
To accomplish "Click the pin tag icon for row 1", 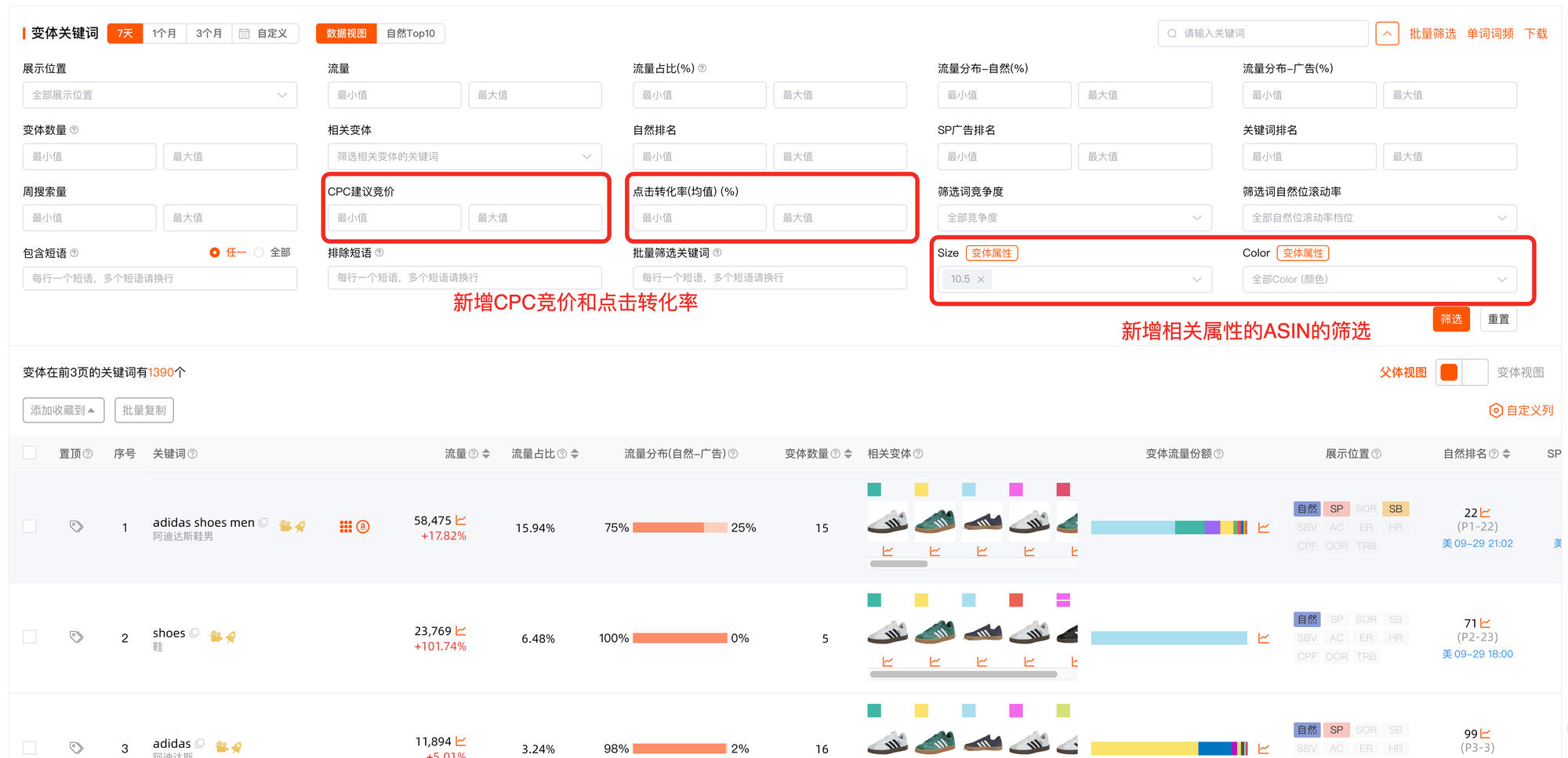I will [76, 527].
